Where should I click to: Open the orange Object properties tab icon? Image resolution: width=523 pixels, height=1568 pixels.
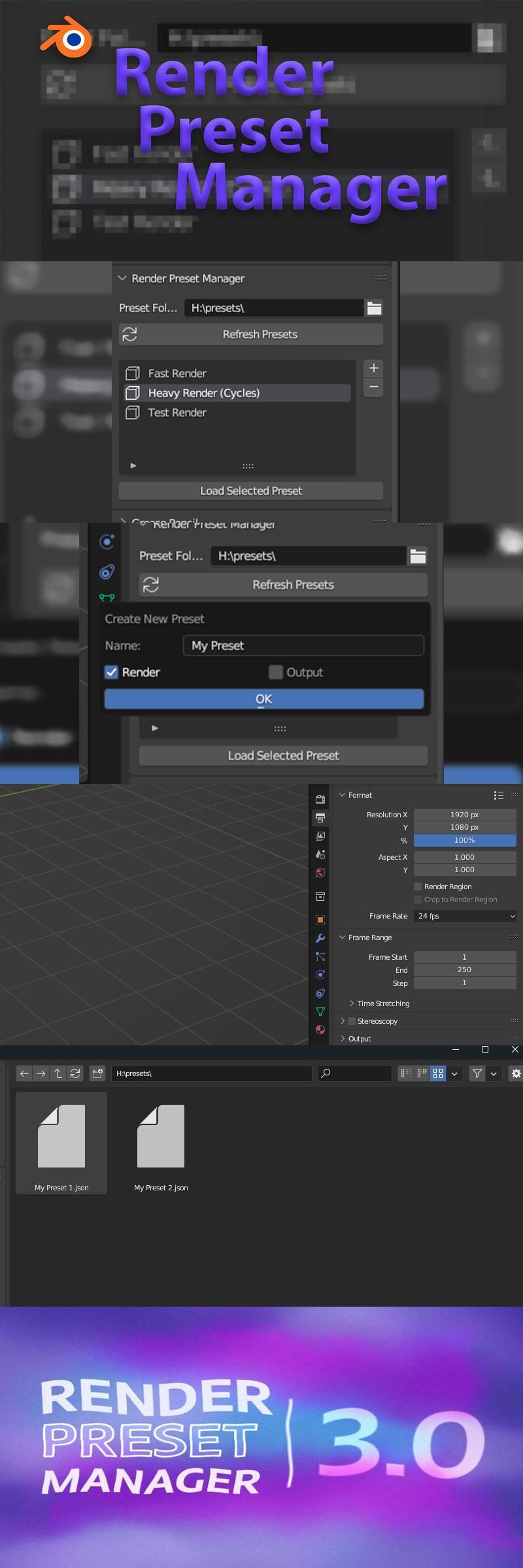(x=320, y=920)
